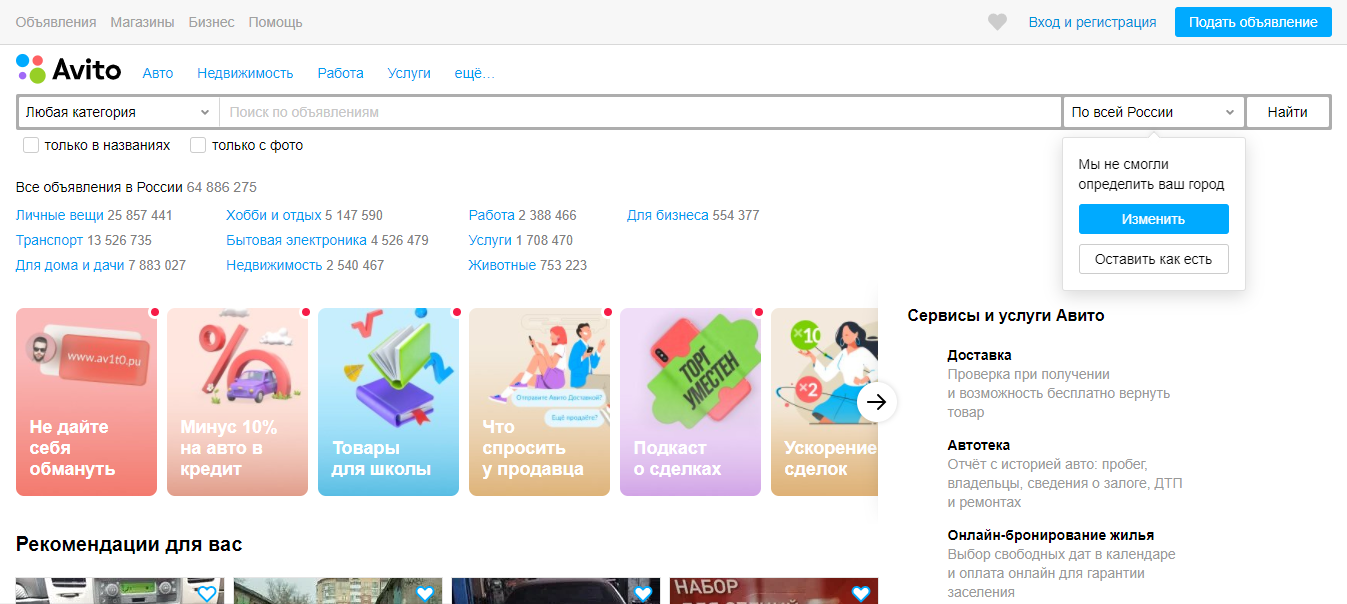
Task: Click the 'Подать объявление' button
Action: (x=1253, y=22)
